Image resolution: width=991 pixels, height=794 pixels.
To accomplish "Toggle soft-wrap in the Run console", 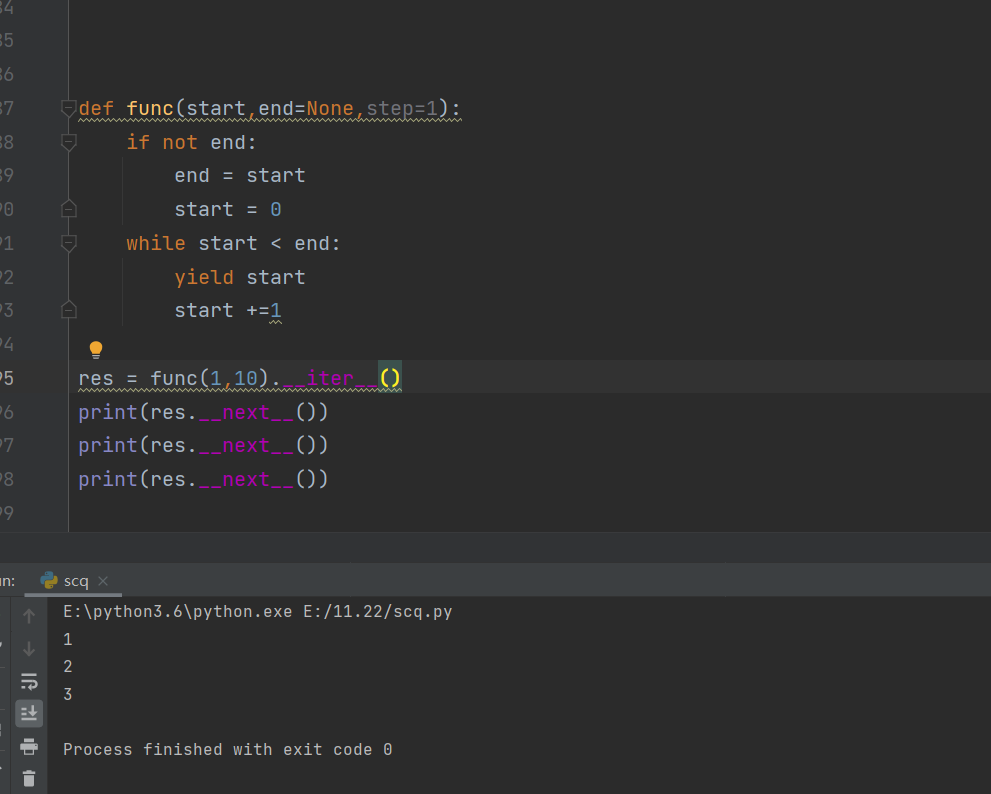I will pos(29,682).
